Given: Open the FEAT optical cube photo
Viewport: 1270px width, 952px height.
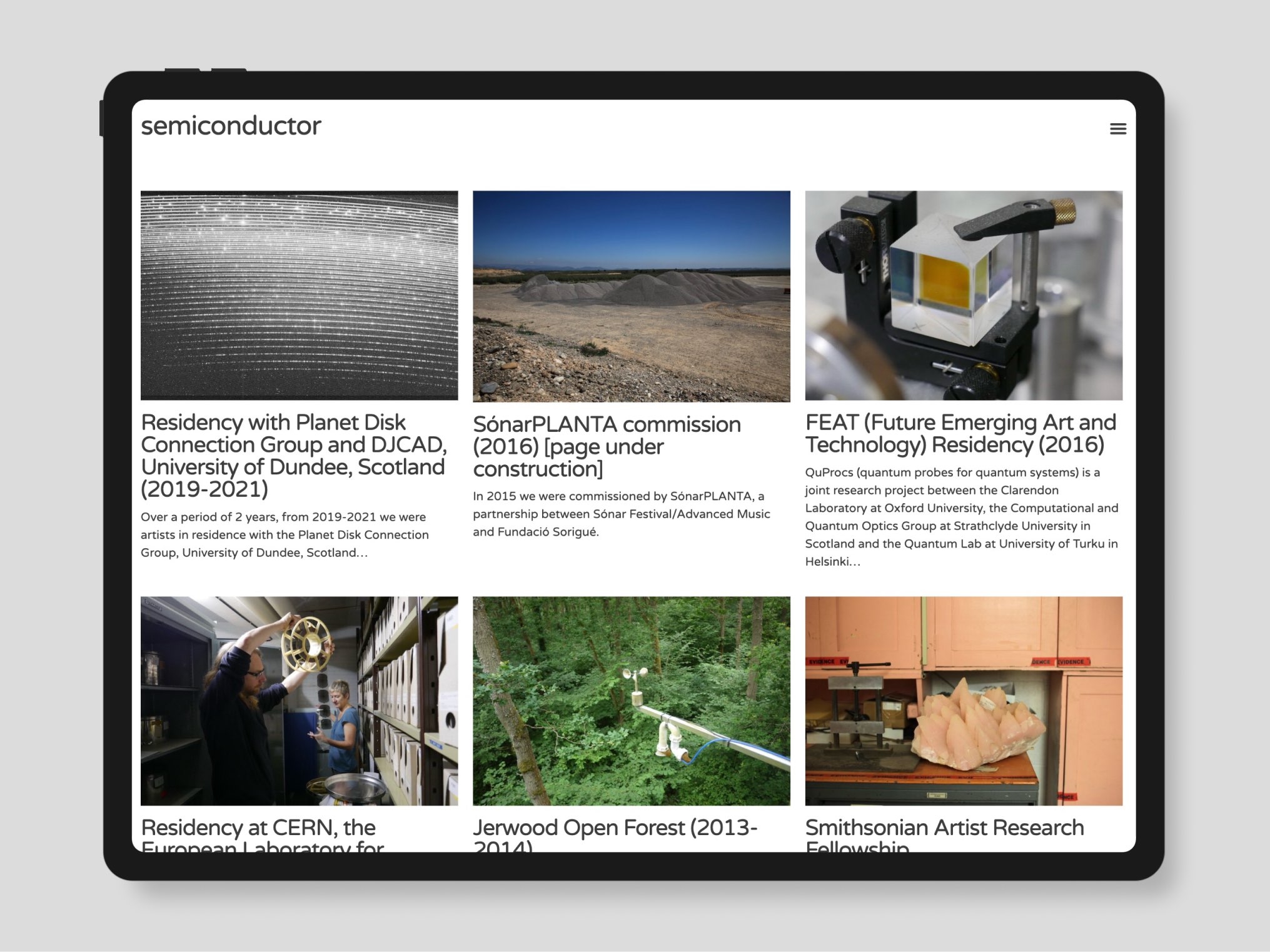Looking at the screenshot, I should (x=963, y=295).
